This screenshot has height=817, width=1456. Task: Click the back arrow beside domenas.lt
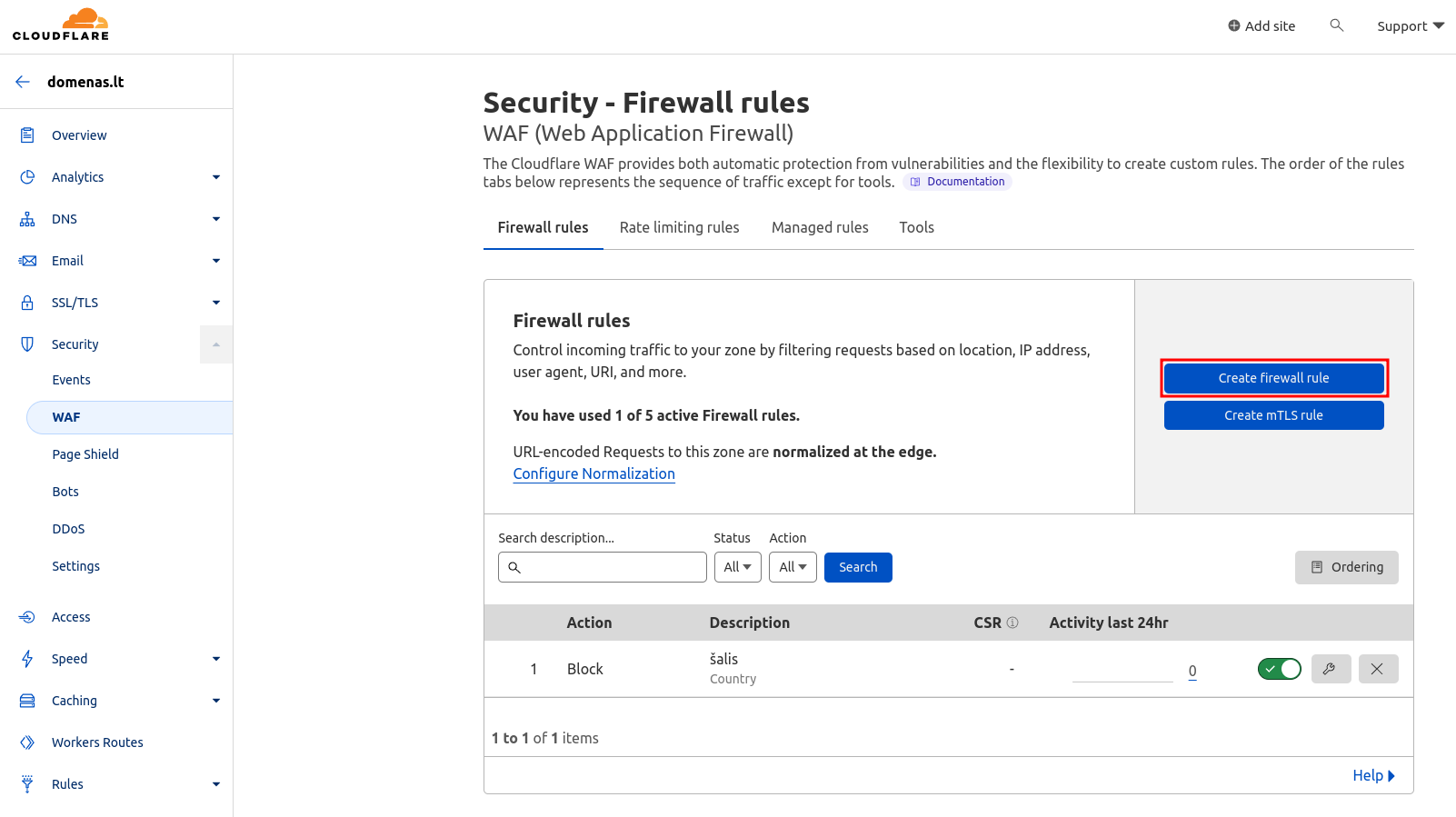(23, 82)
